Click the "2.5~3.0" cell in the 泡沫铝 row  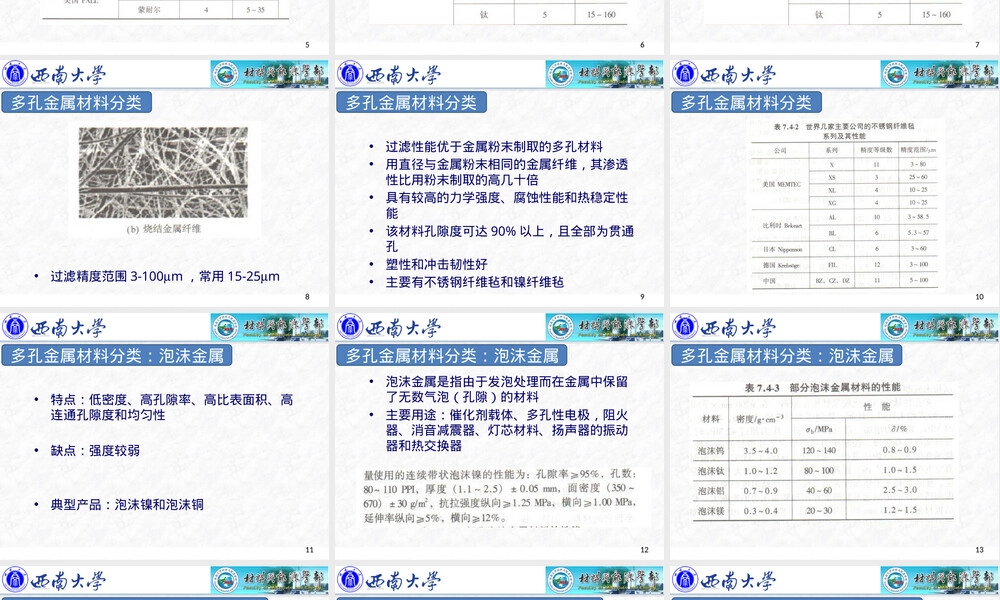[x=900, y=490]
